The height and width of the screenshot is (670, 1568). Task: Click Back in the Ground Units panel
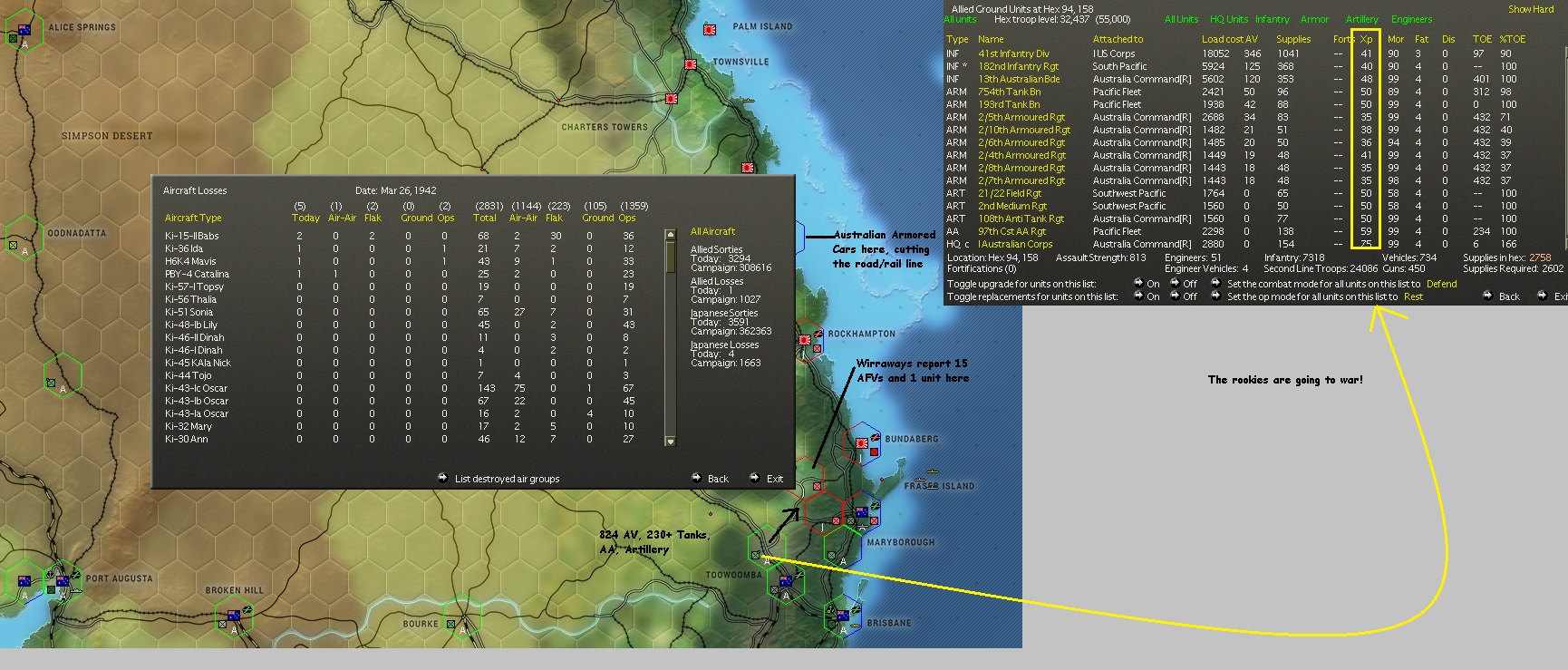pyautogui.click(x=1509, y=296)
